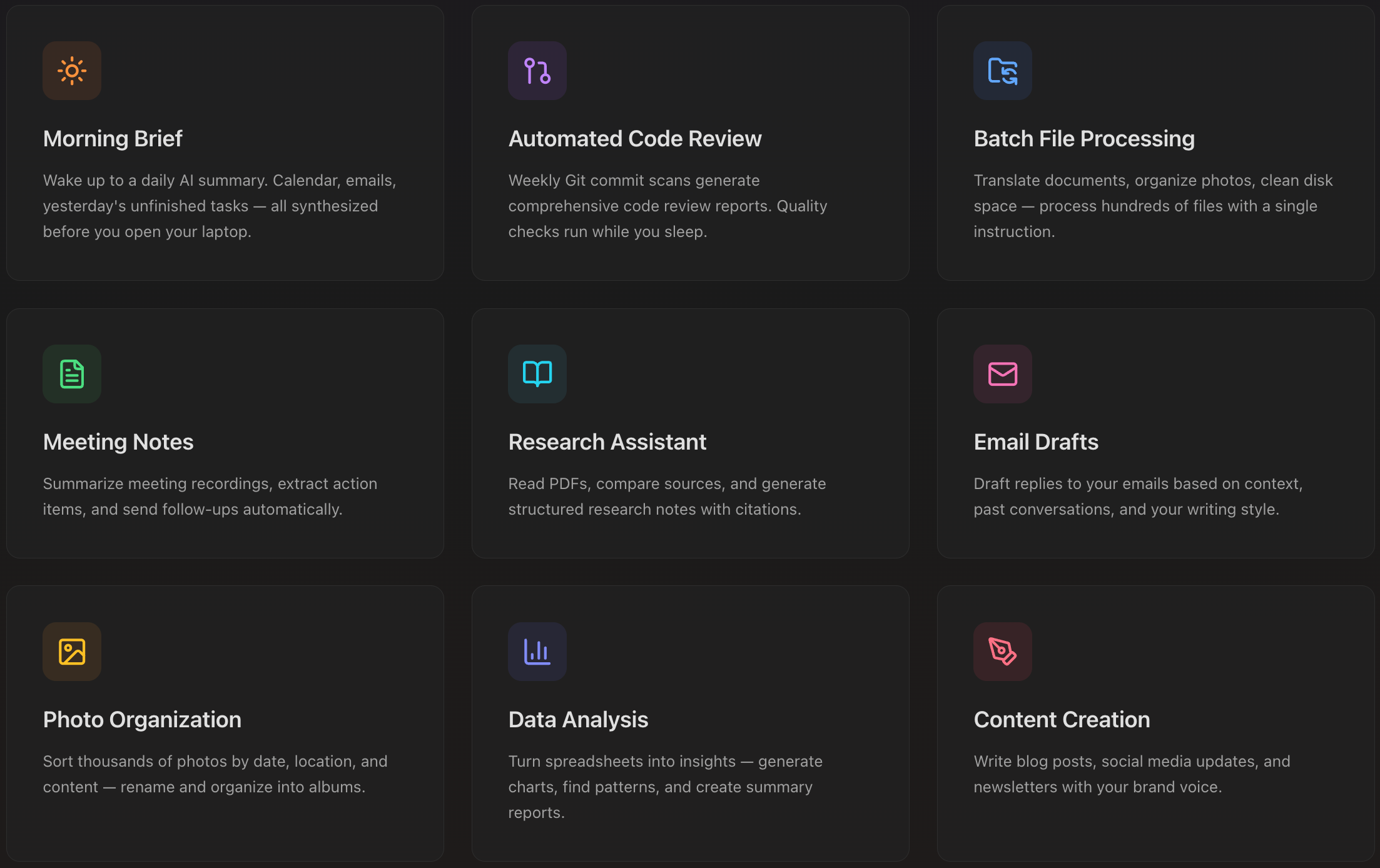Click the Meeting Notes heading
Viewport: 1380px width, 868px height.
(x=118, y=442)
